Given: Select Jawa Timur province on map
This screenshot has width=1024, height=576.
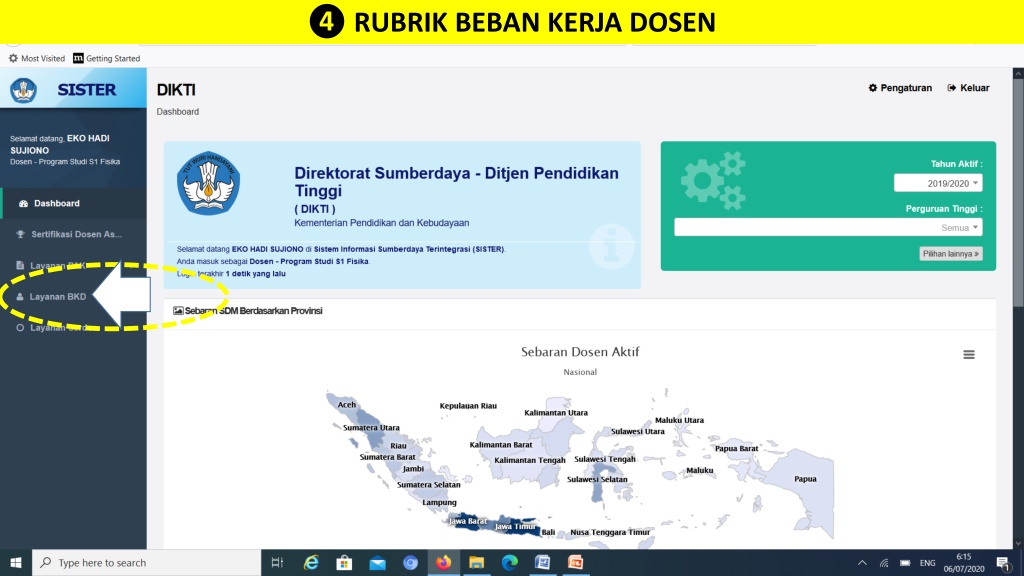Looking at the screenshot, I should pos(516,526).
